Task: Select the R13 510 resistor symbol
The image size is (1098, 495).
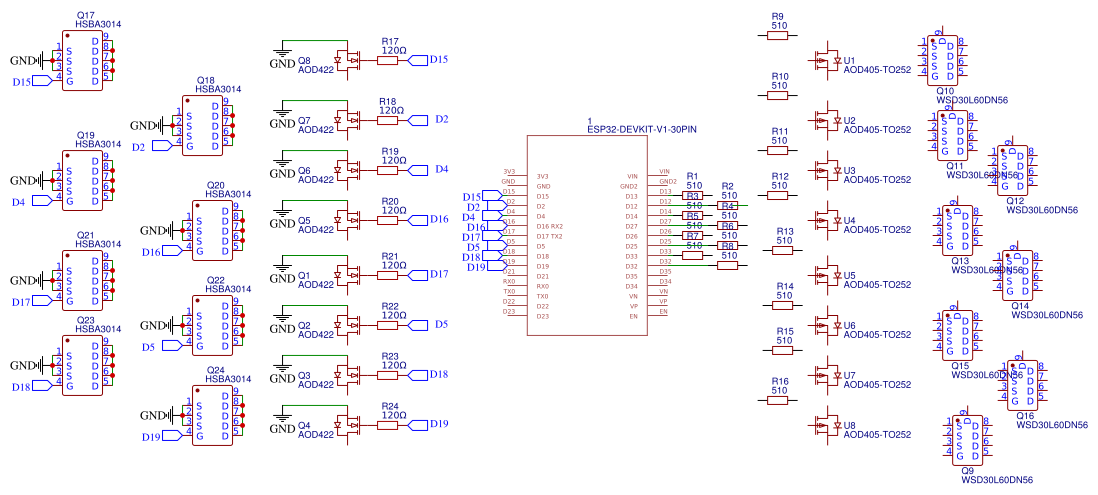Action: [784, 250]
